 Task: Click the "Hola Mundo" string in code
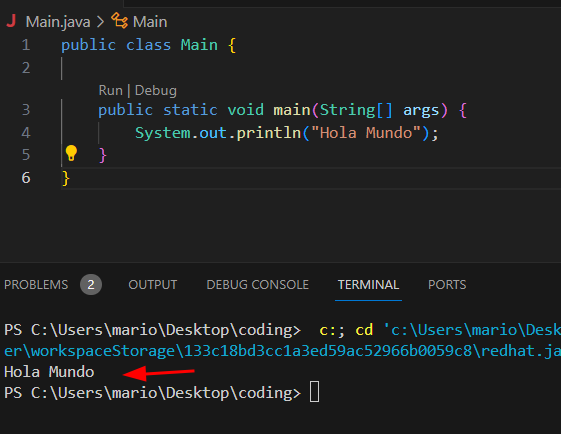pos(366,133)
